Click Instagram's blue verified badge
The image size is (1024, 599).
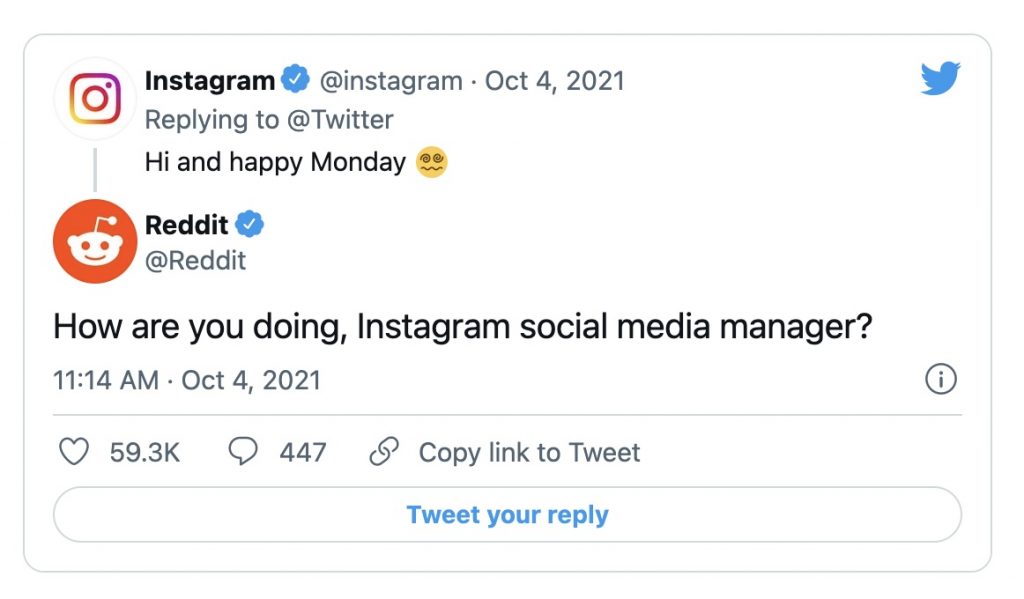point(296,80)
